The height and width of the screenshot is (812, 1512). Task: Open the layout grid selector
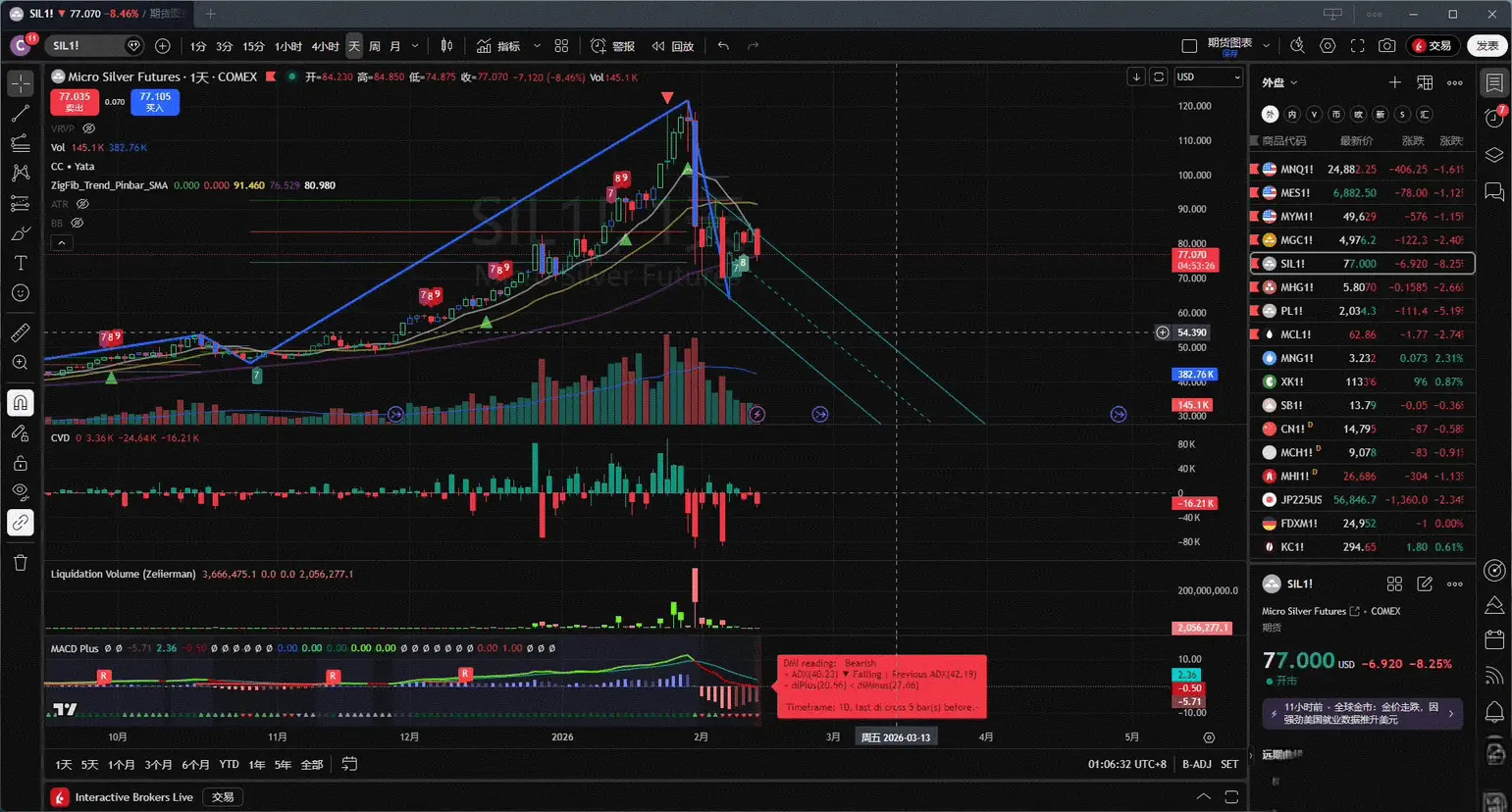[x=561, y=46]
